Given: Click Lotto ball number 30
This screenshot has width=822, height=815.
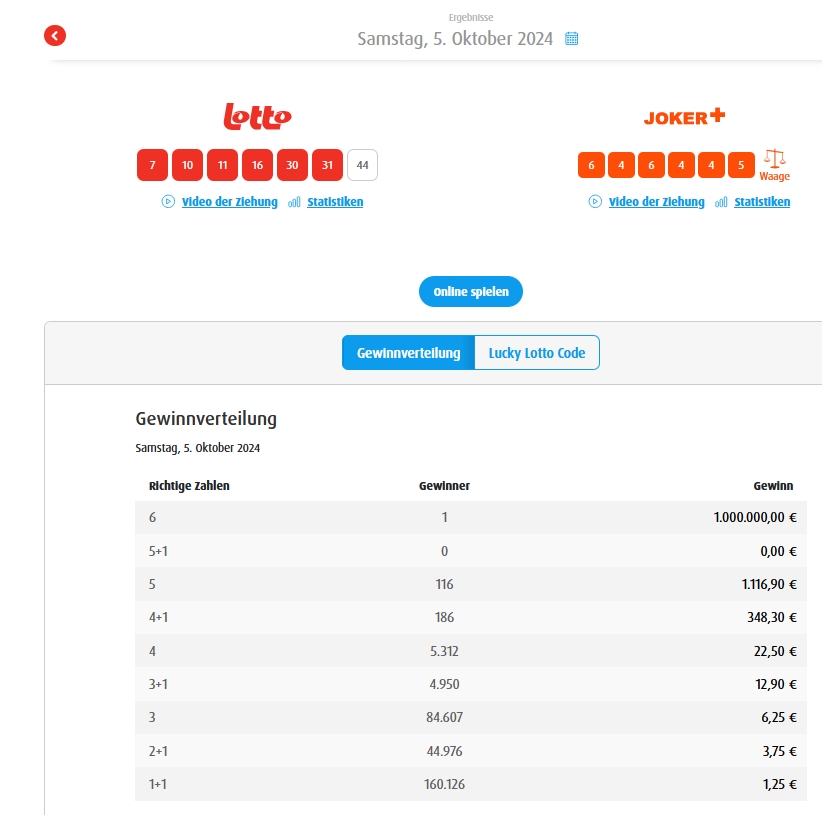Looking at the screenshot, I should click(x=292, y=165).
